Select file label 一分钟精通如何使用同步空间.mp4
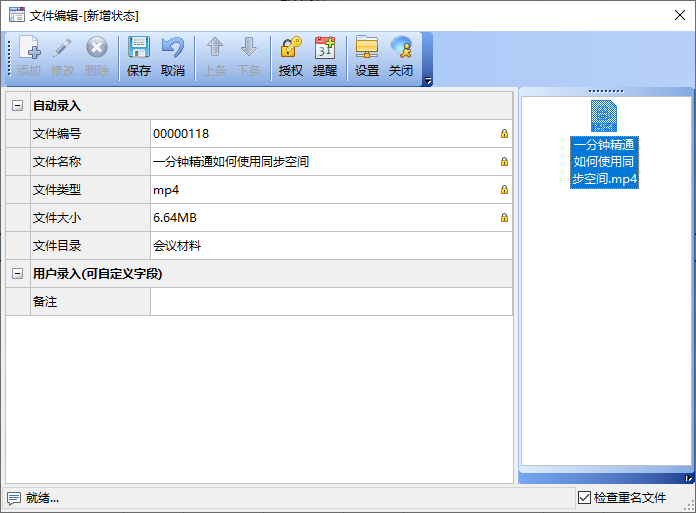 (604, 162)
